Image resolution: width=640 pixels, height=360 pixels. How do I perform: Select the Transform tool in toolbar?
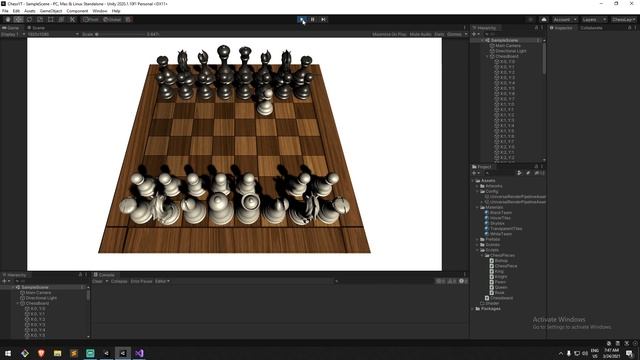click(61, 20)
